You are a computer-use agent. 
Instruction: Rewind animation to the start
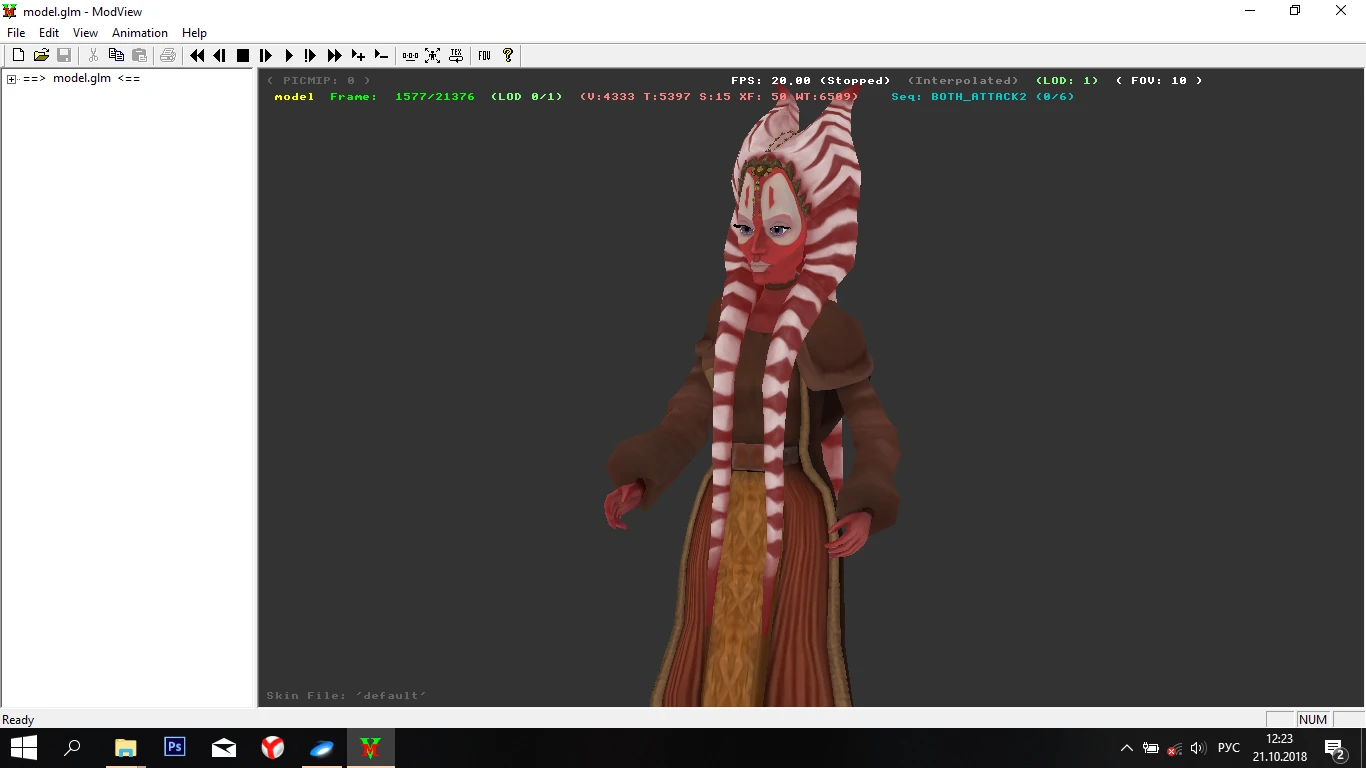click(197, 56)
